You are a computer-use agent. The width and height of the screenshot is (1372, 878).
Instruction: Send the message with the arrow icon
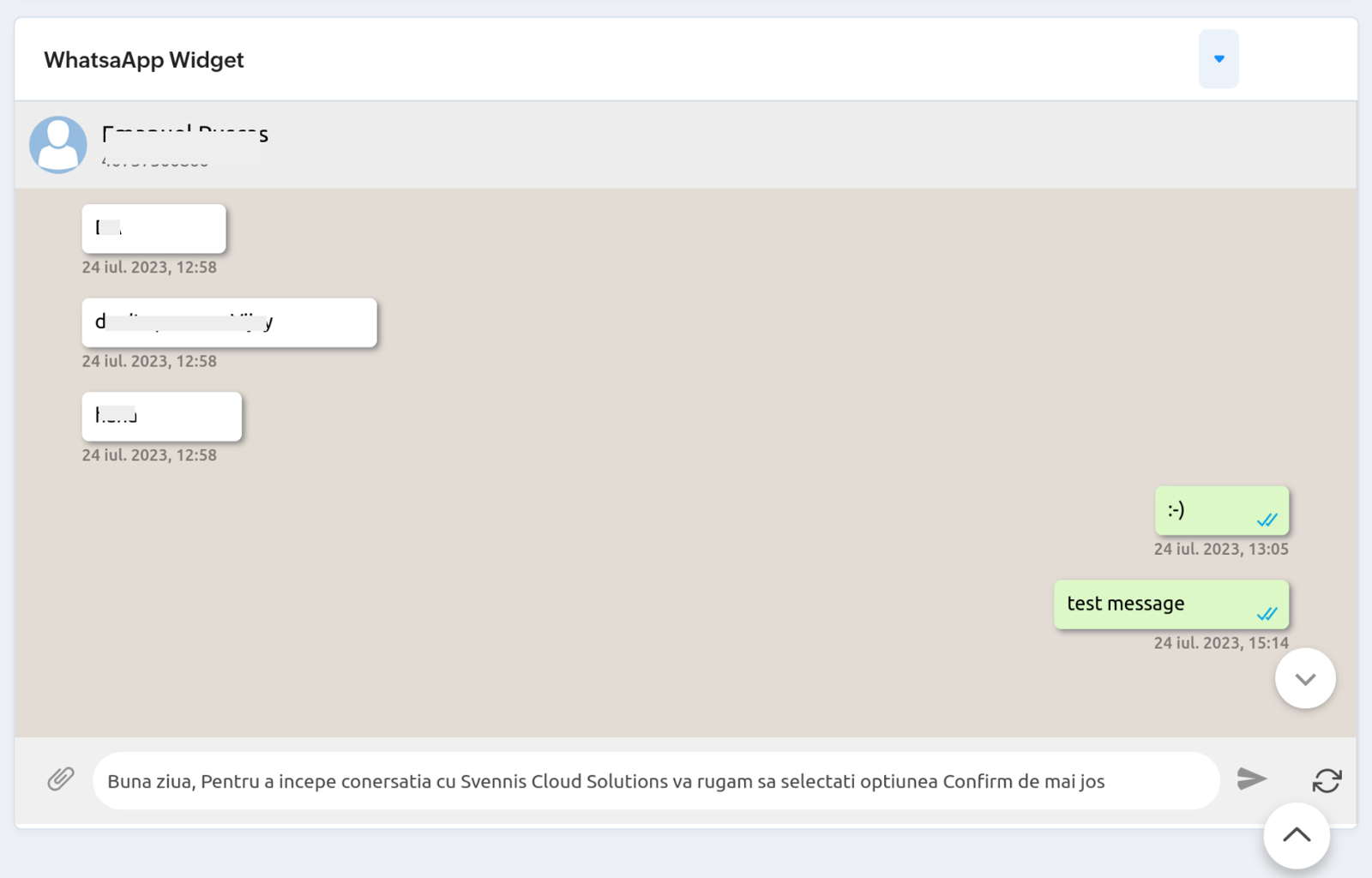click(1252, 779)
